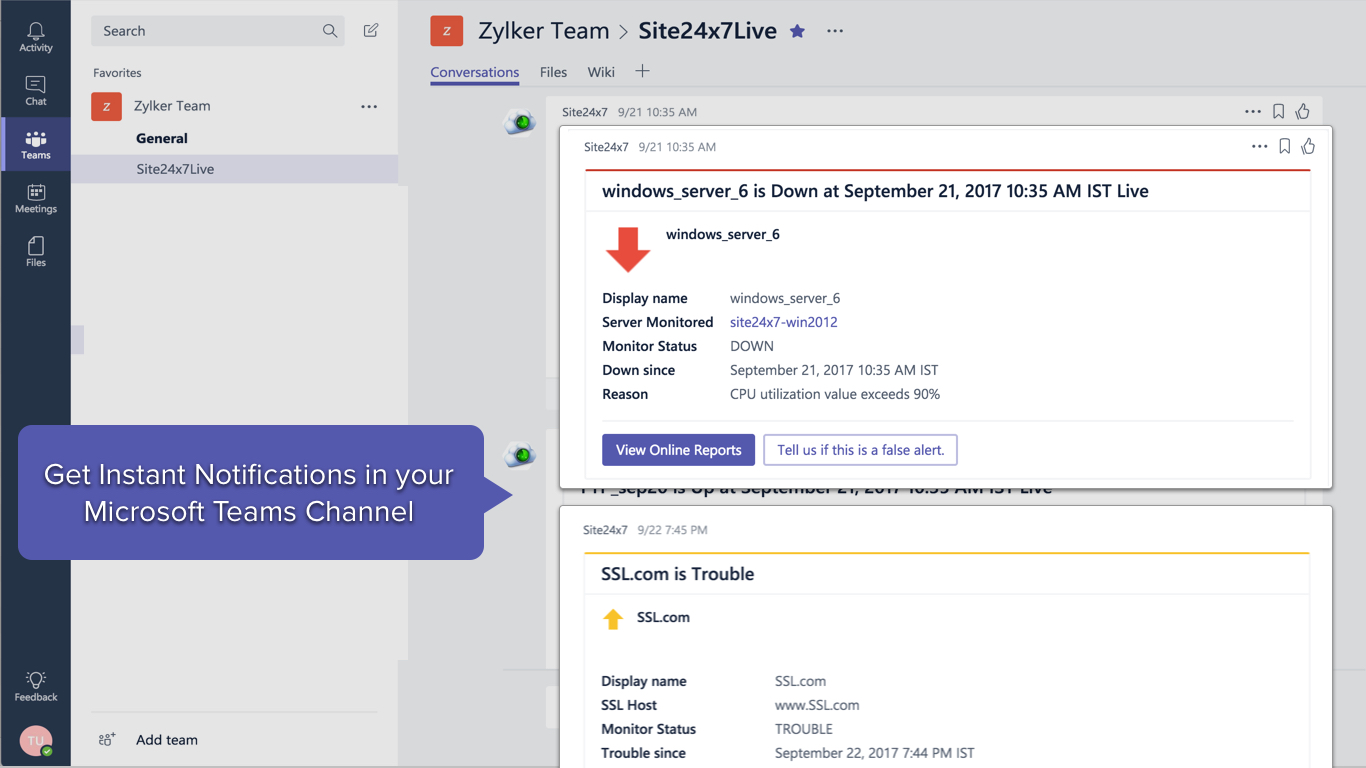Click the TU user profile avatar
Viewport: 1366px width, 768px height.
36,741
